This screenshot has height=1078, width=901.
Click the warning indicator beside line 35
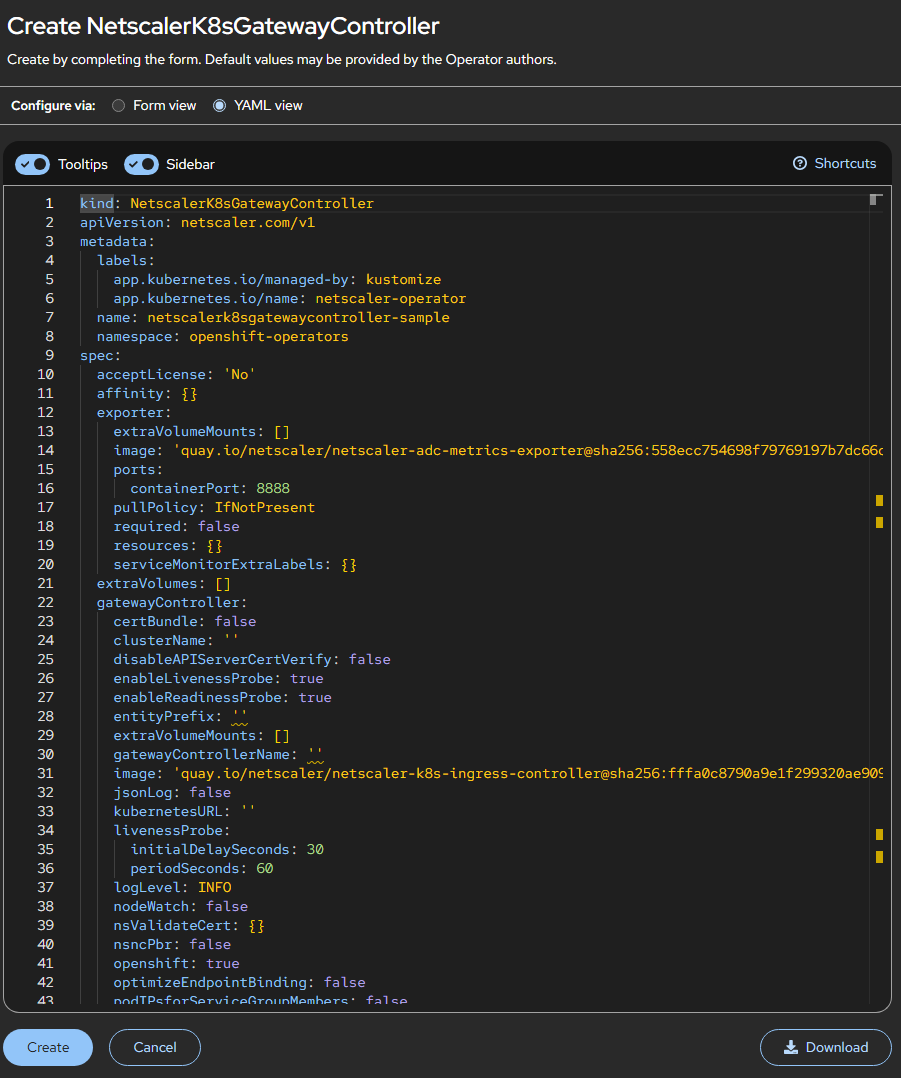878,836
